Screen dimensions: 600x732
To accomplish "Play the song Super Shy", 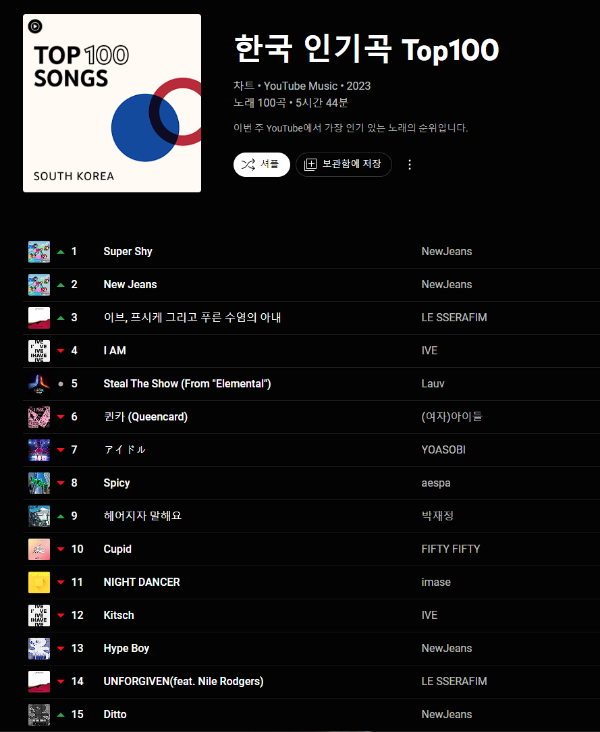I will coord(128,252).
